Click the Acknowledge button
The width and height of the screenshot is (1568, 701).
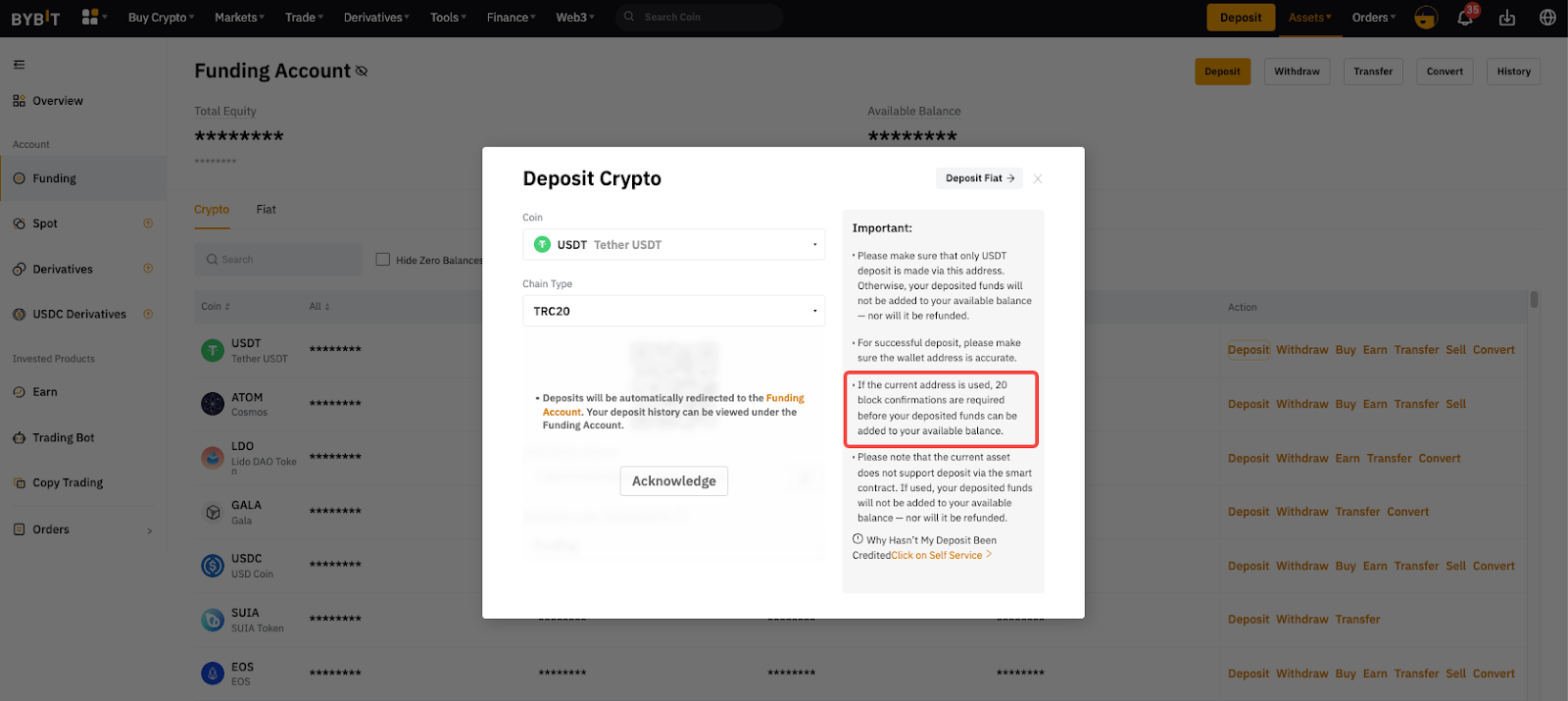[x=673, y=481]
